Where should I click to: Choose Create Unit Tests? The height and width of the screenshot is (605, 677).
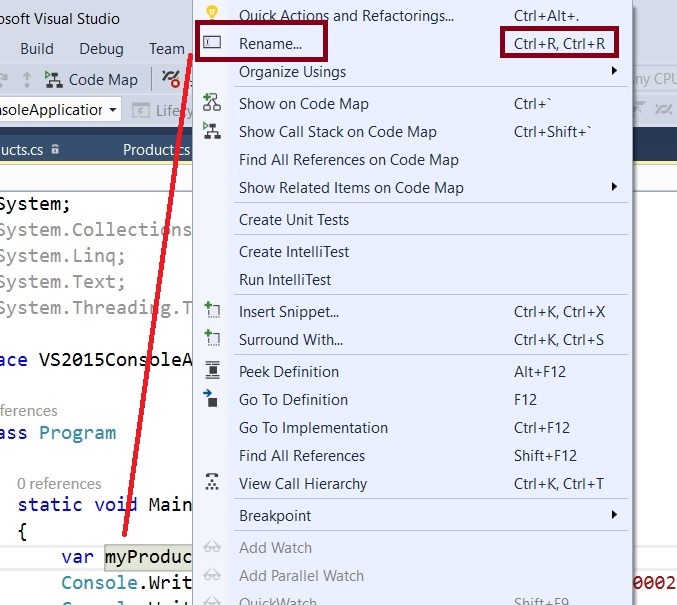point(294,219)
